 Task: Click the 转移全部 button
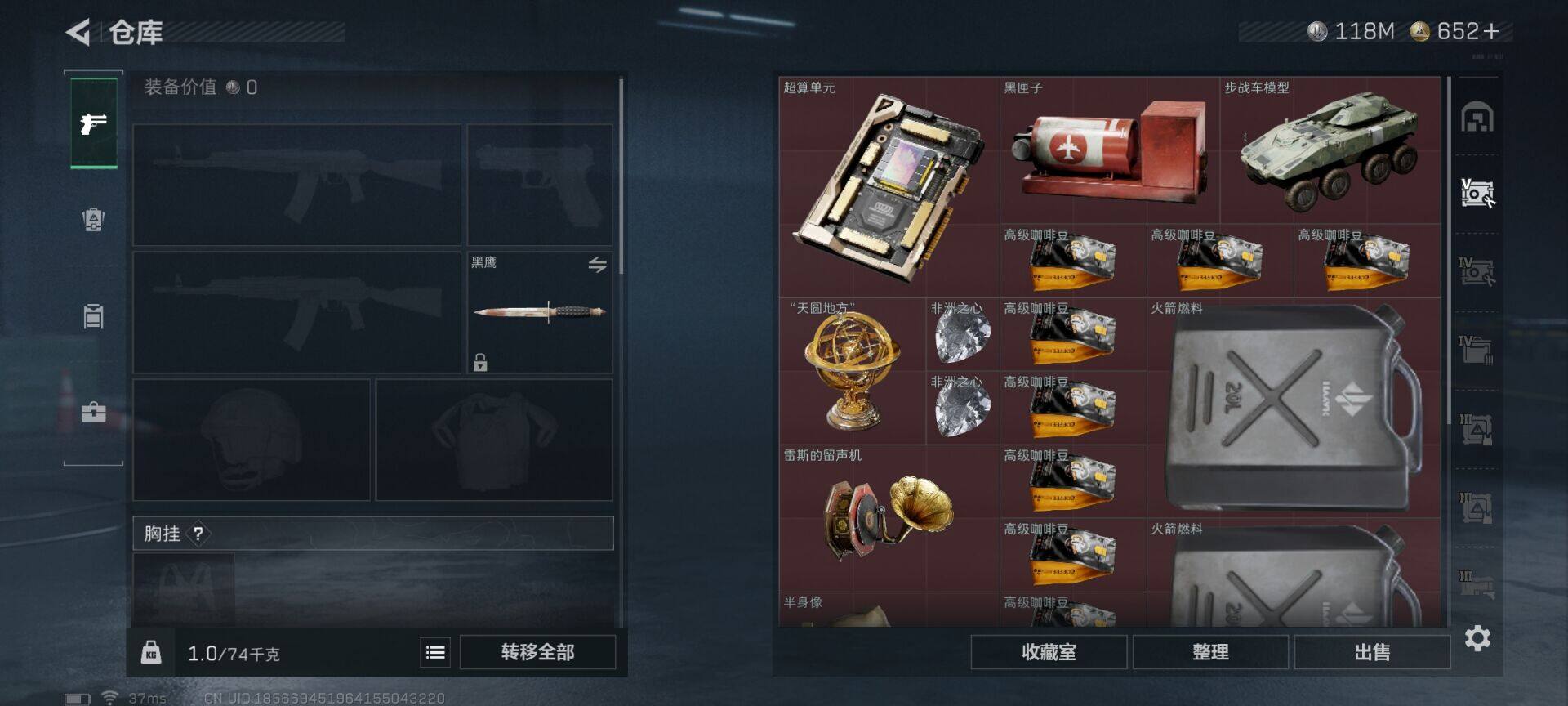537,652
